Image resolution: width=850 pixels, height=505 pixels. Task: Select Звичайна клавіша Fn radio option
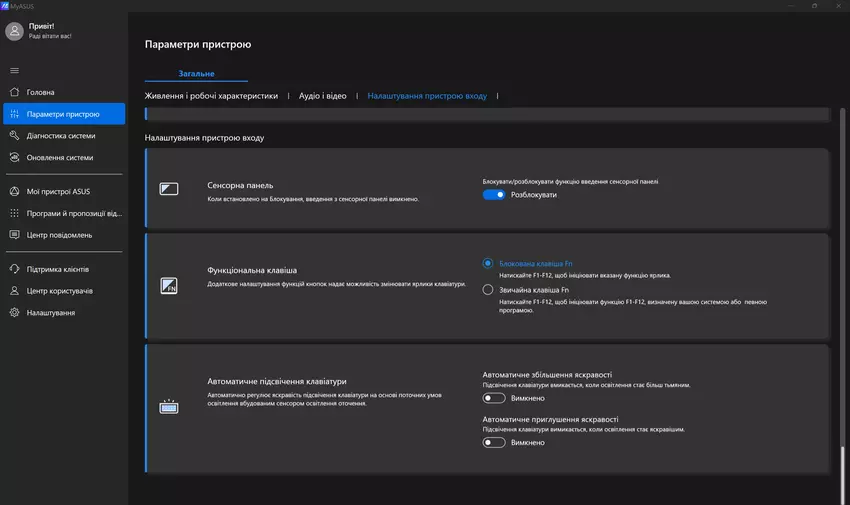(488, 290)
